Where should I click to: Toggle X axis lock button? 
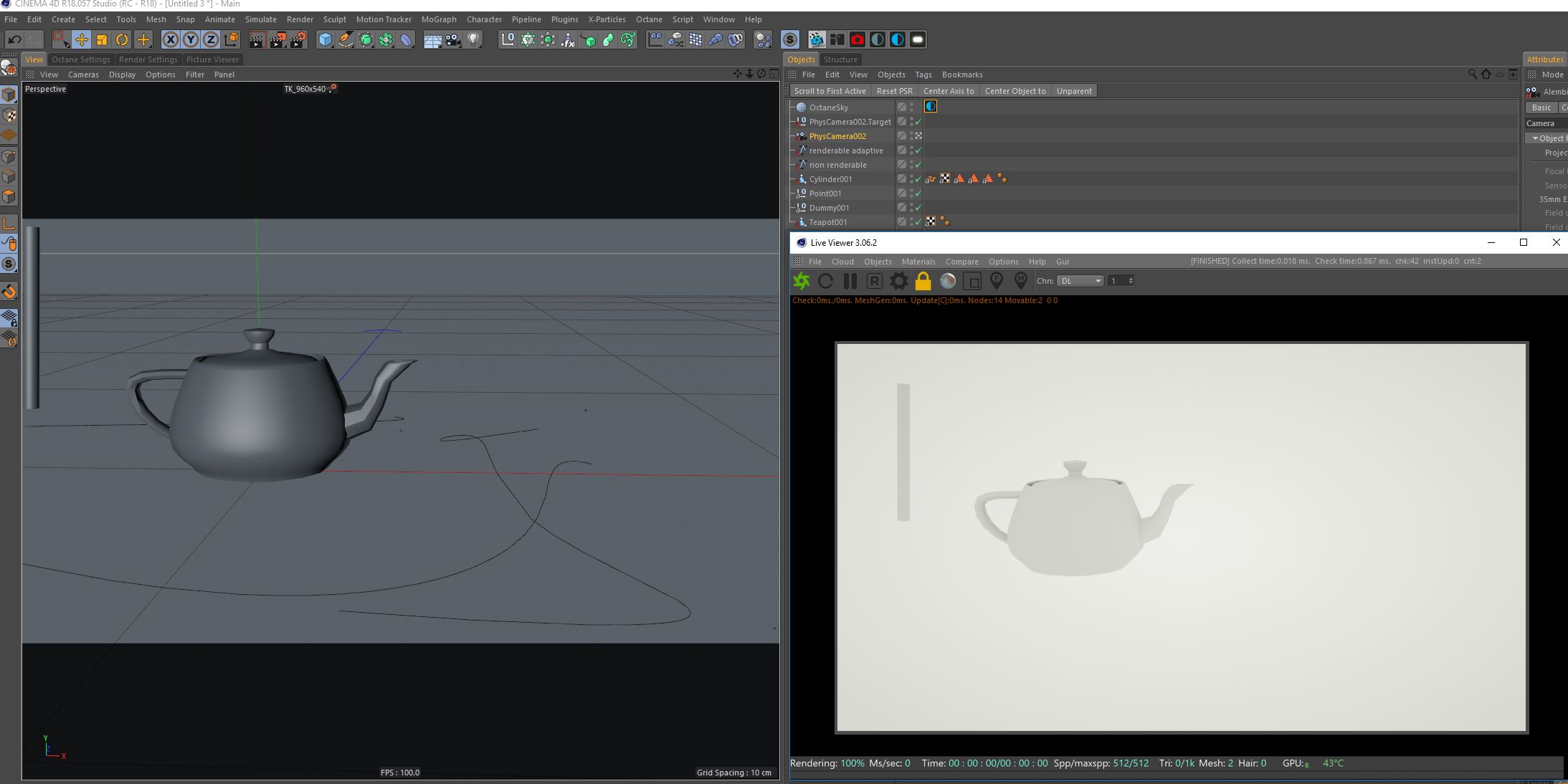pos(171,40)
